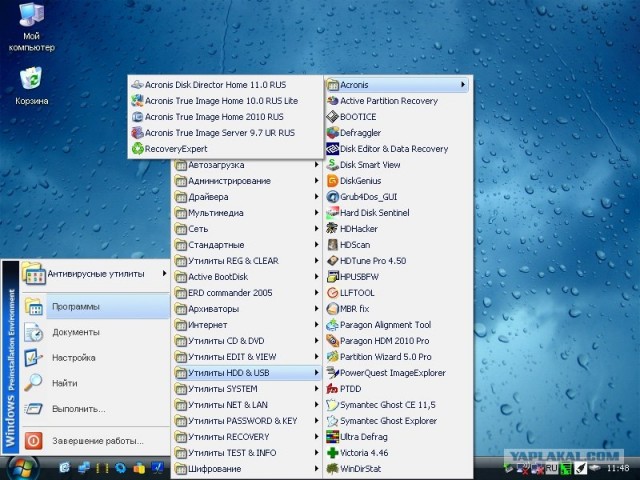Open HDScan
640x480 pixels.
[x=398, y=244]
